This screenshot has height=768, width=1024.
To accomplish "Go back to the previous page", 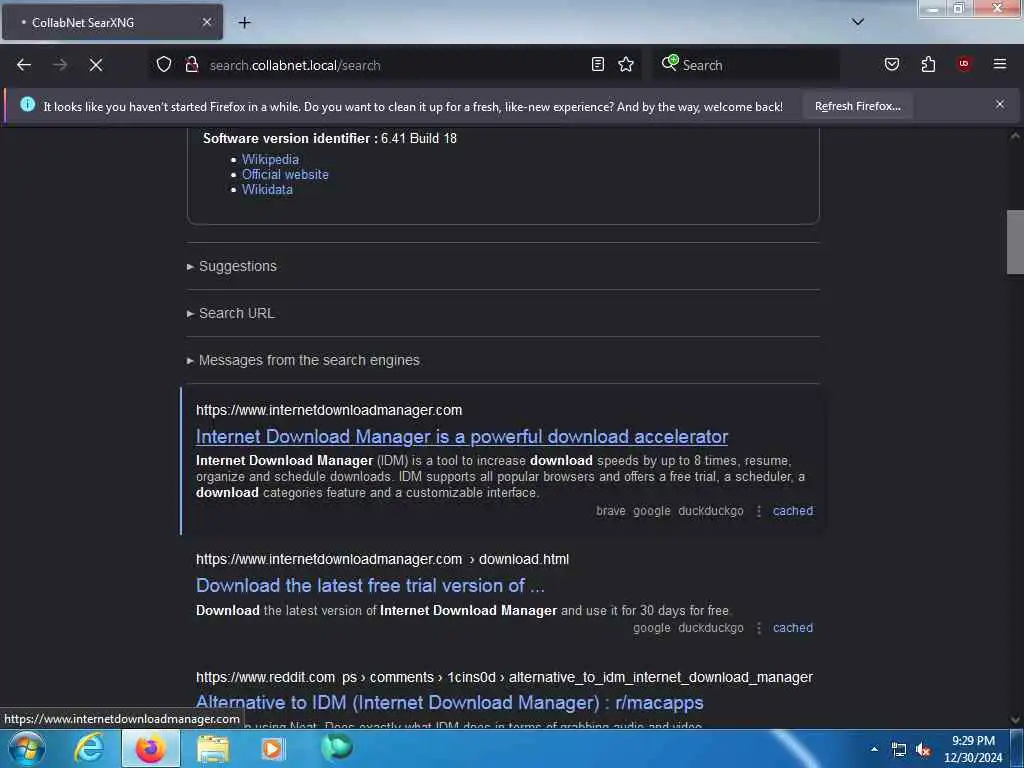I will pyautogui.click(x=24, y=65).
